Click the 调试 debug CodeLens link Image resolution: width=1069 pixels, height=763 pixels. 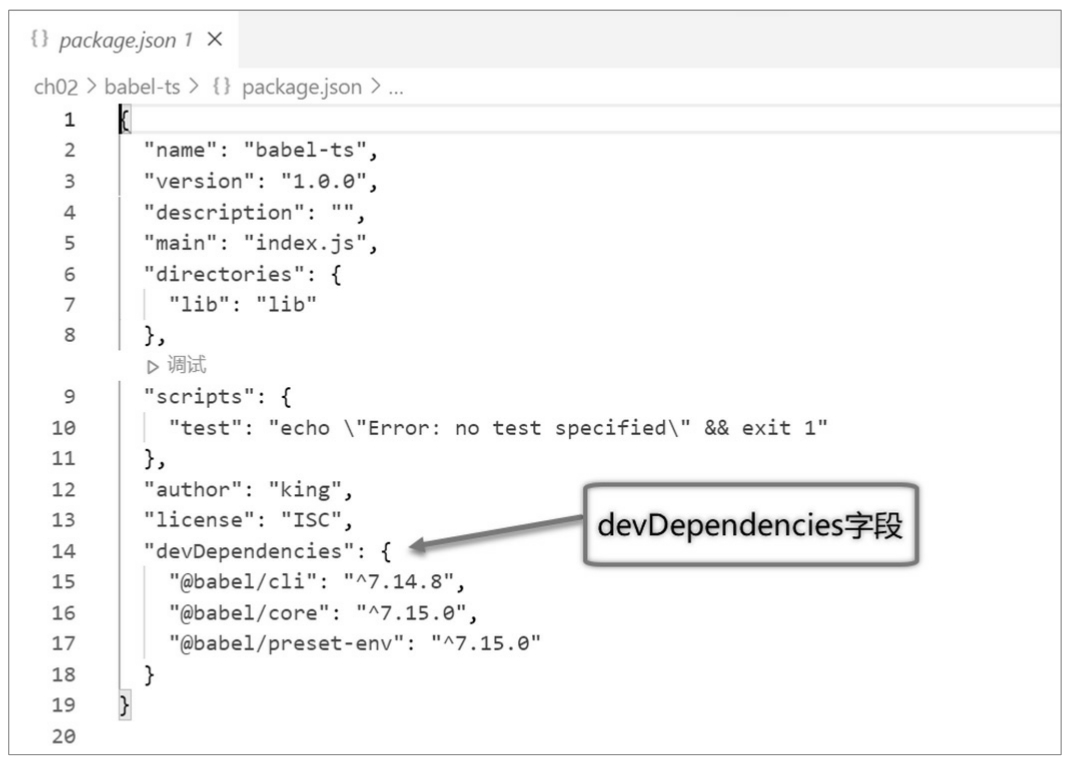coord(186,365)
